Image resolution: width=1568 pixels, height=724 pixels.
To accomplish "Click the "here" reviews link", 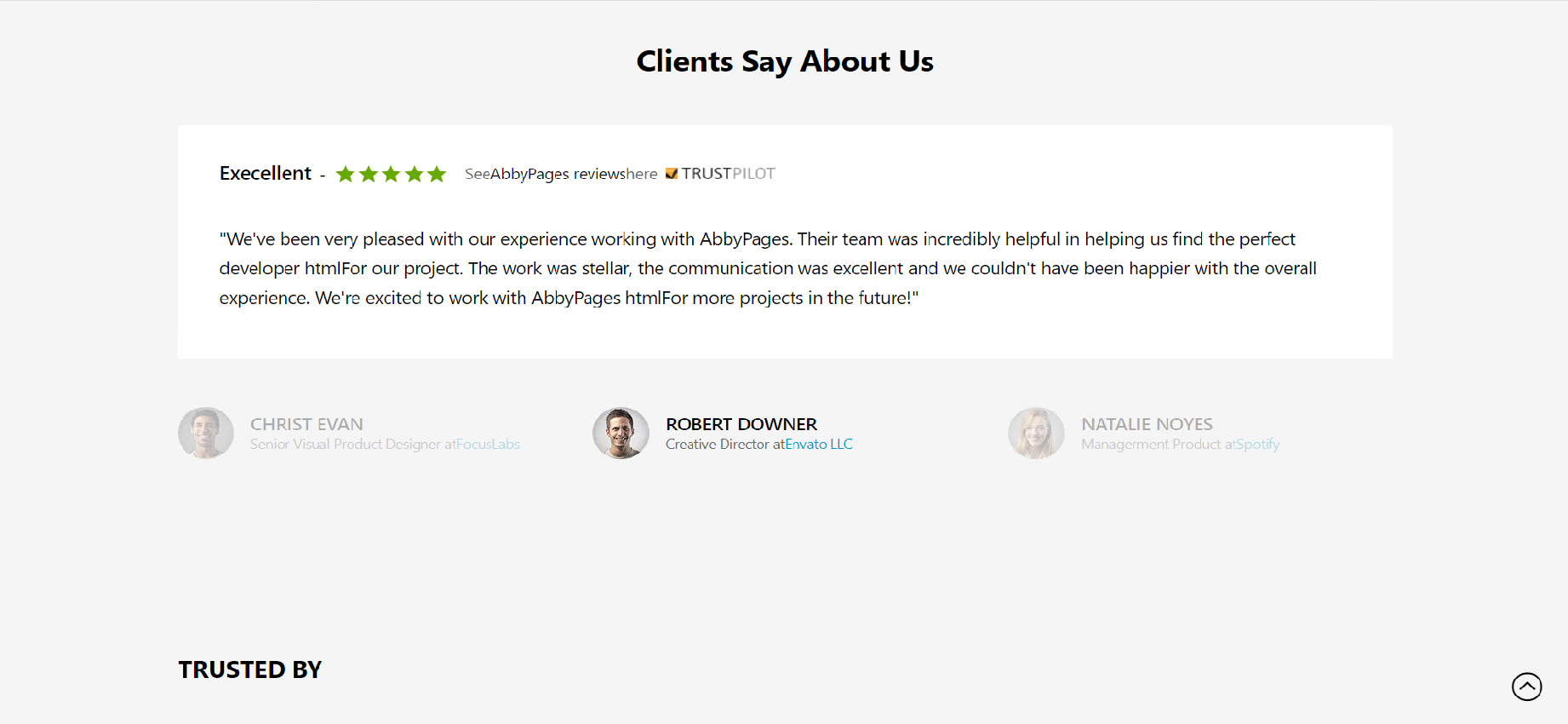I will pos(642,174).
